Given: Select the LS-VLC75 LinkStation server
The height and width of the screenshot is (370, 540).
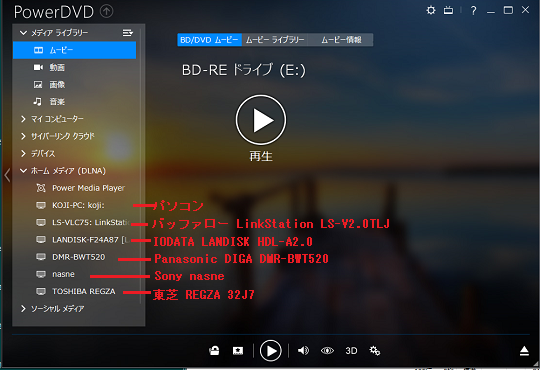Looking at the screenshot, I should point(83,223).
